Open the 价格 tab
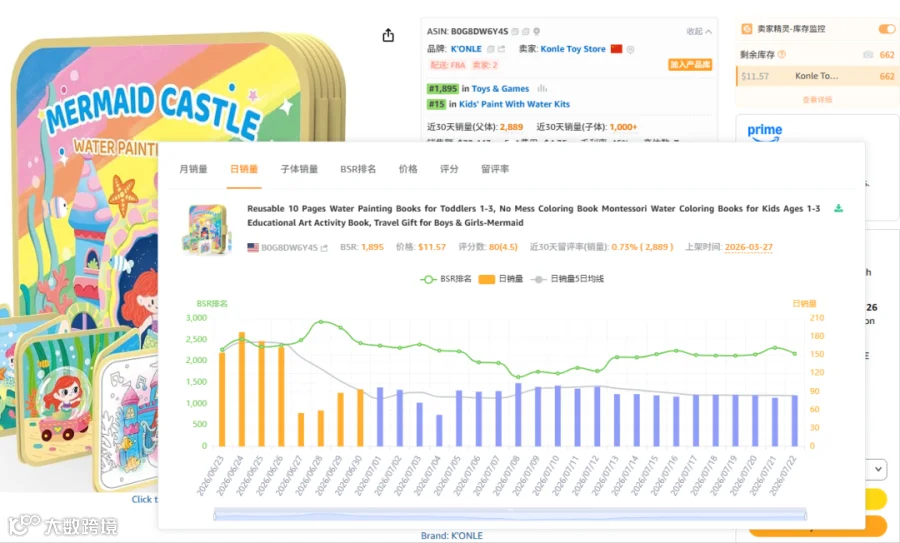Viewport: 900px width, 543px height. coord(408,169)
